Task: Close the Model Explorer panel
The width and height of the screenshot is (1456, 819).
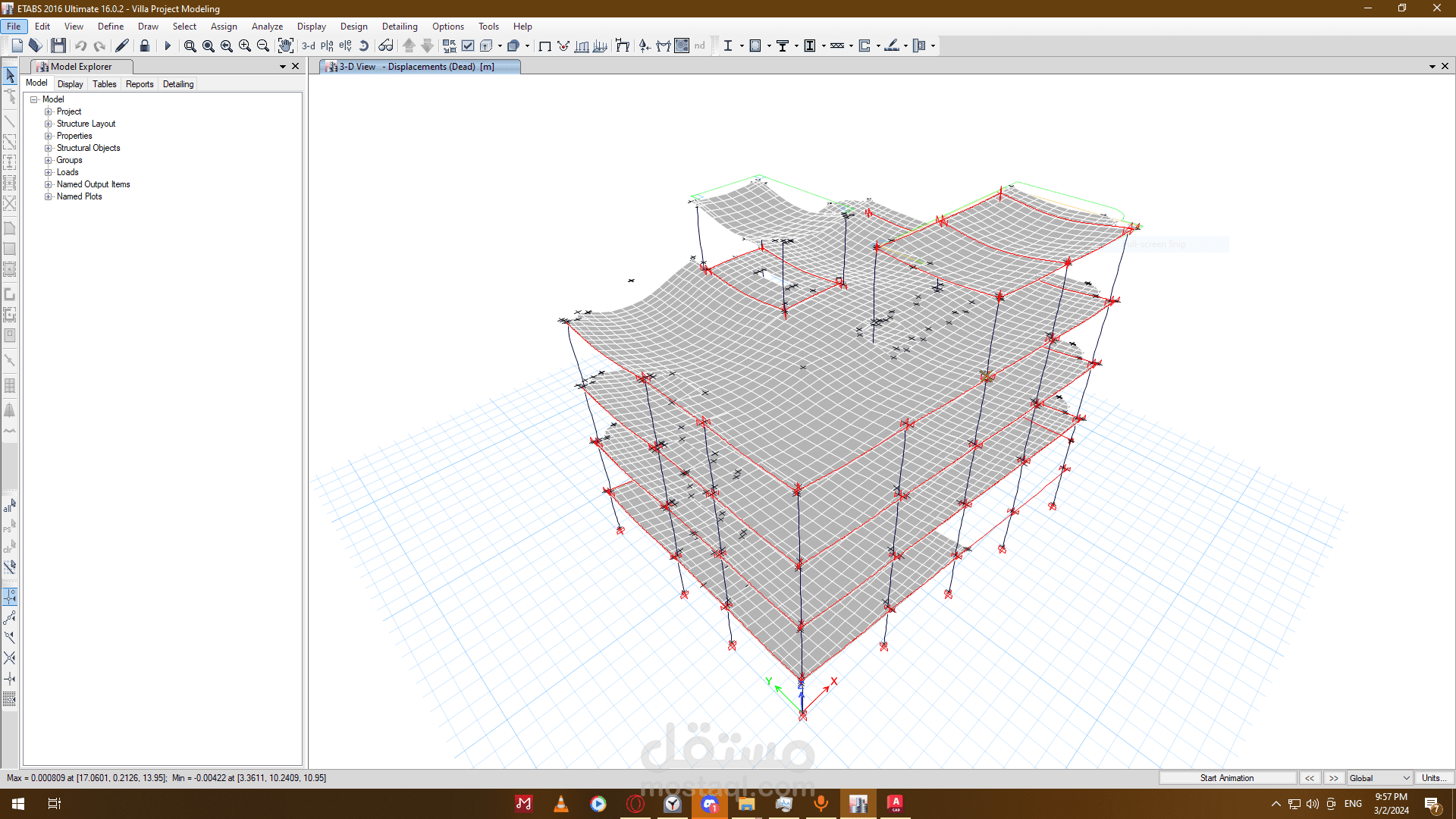Action: [x=296, y=66]
